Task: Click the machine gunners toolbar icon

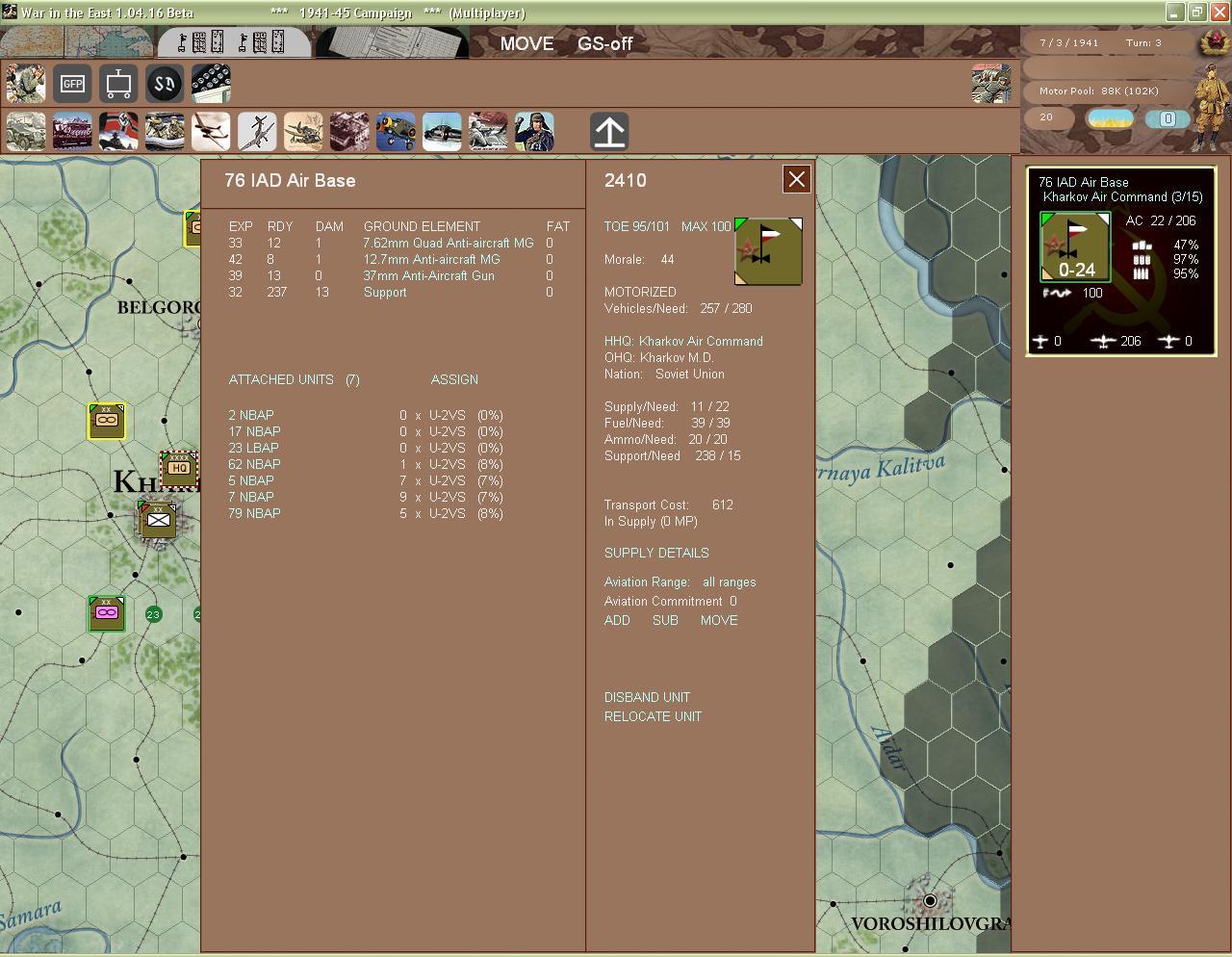Action: tap(488, 132)
